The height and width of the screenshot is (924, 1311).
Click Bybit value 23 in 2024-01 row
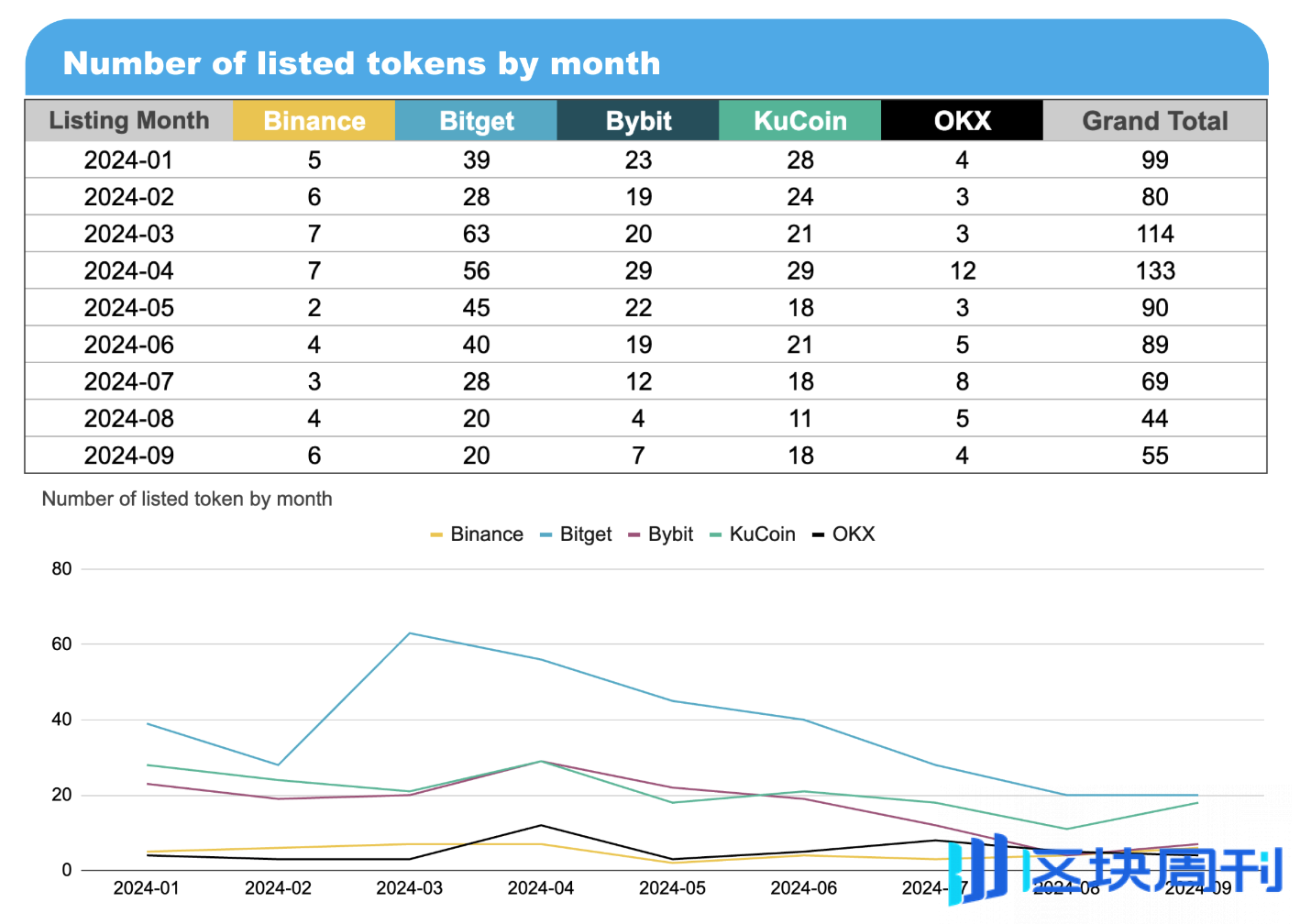[x=638, y=160]
